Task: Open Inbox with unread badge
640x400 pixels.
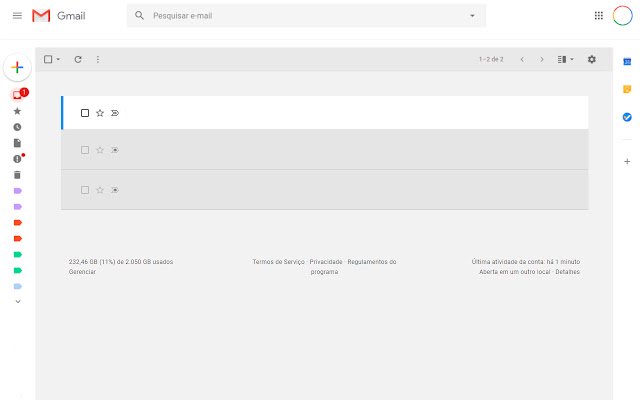Action: pyautogui.click(x=18, y=95)
